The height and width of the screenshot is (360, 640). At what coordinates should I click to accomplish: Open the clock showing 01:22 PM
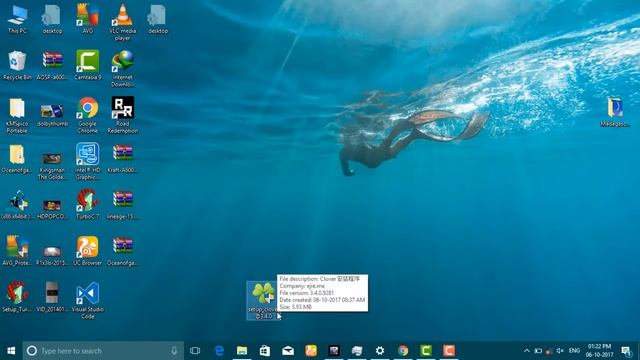600,351
